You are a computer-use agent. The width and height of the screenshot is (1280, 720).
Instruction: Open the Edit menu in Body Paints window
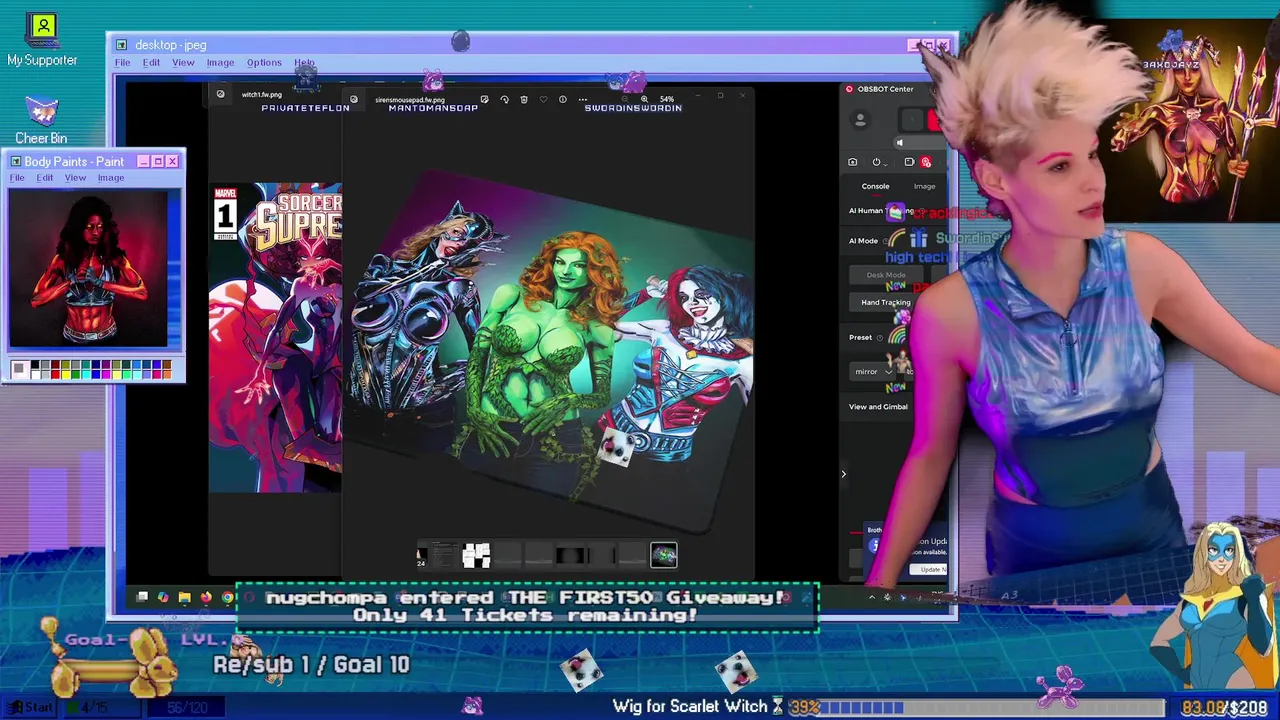coord(45,178)
